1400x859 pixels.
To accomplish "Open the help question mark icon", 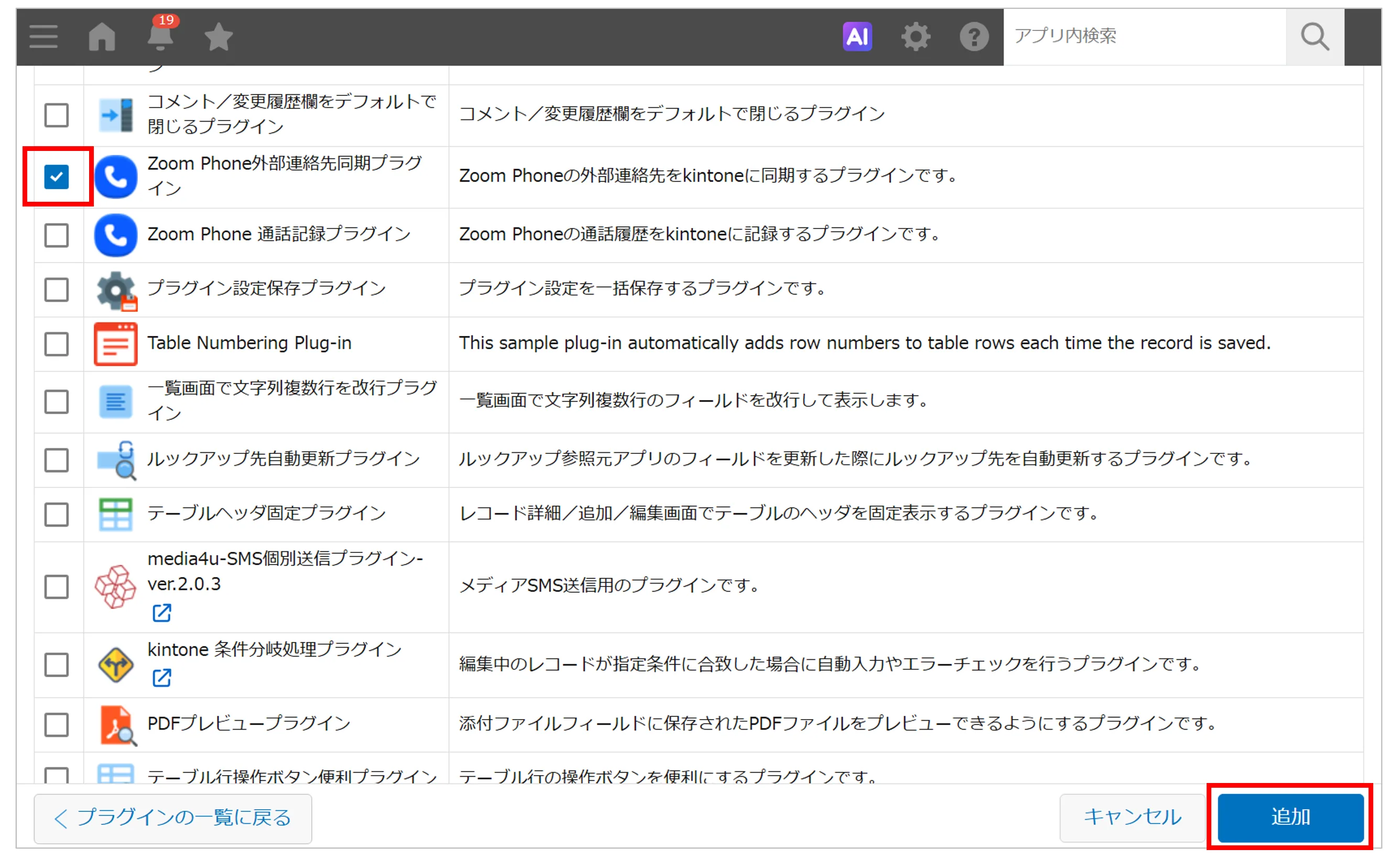I will tap(974, 37).
